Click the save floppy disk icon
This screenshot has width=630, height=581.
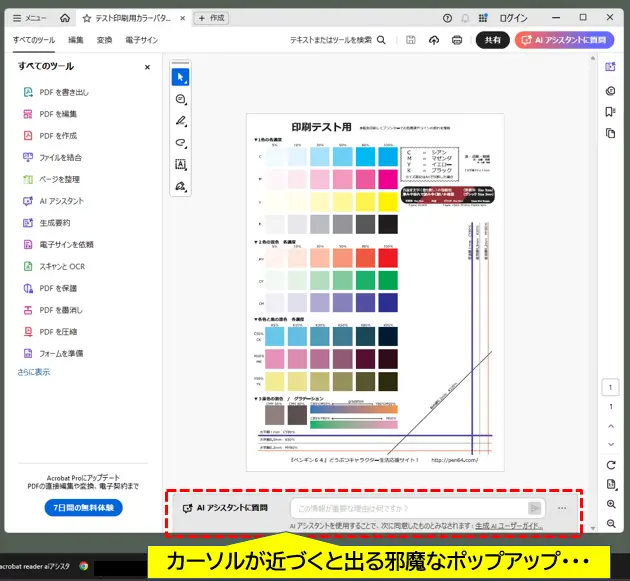[x=410, y=40]
